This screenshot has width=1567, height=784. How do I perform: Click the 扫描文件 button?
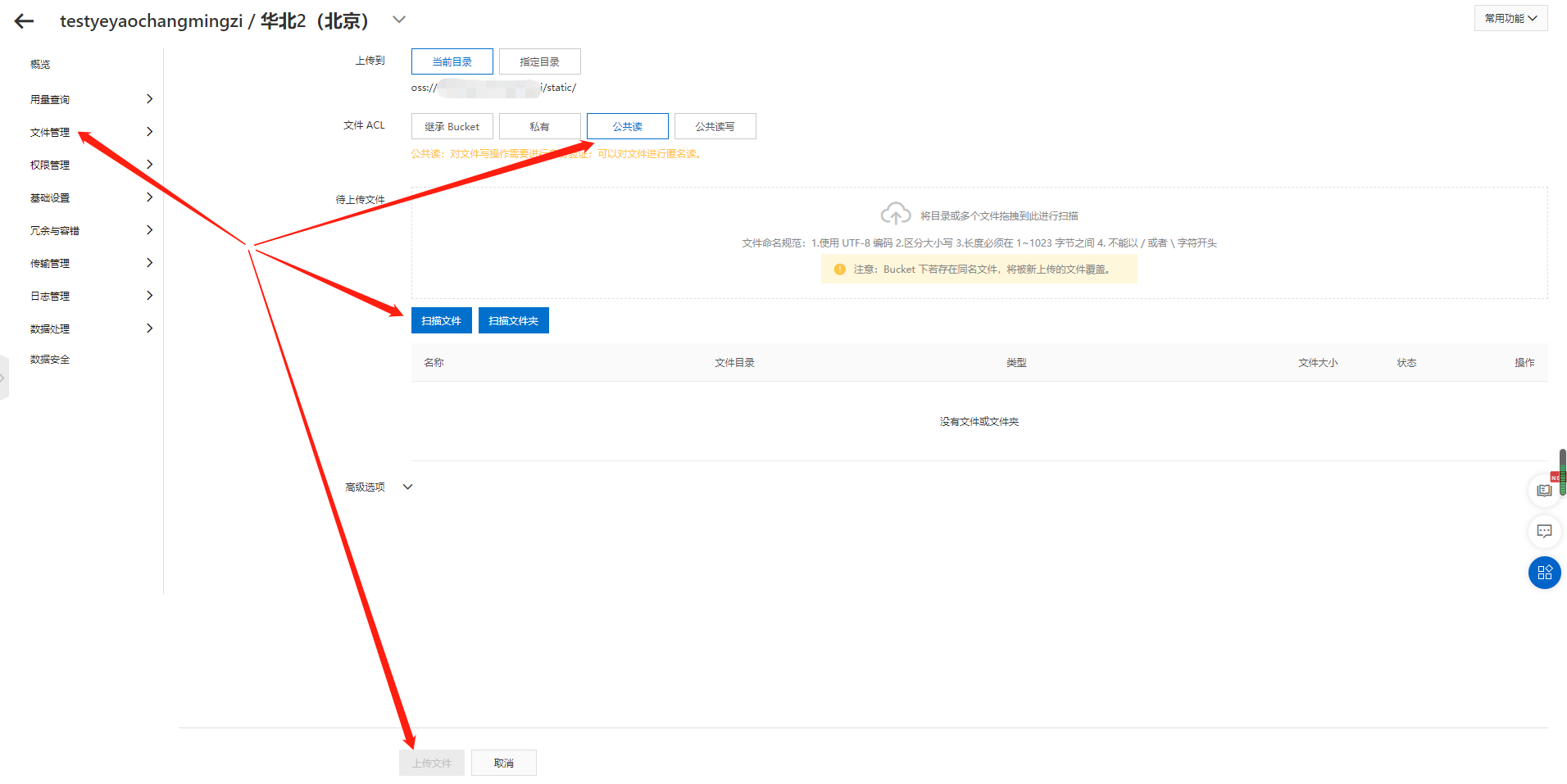click(x=441, y=320)
